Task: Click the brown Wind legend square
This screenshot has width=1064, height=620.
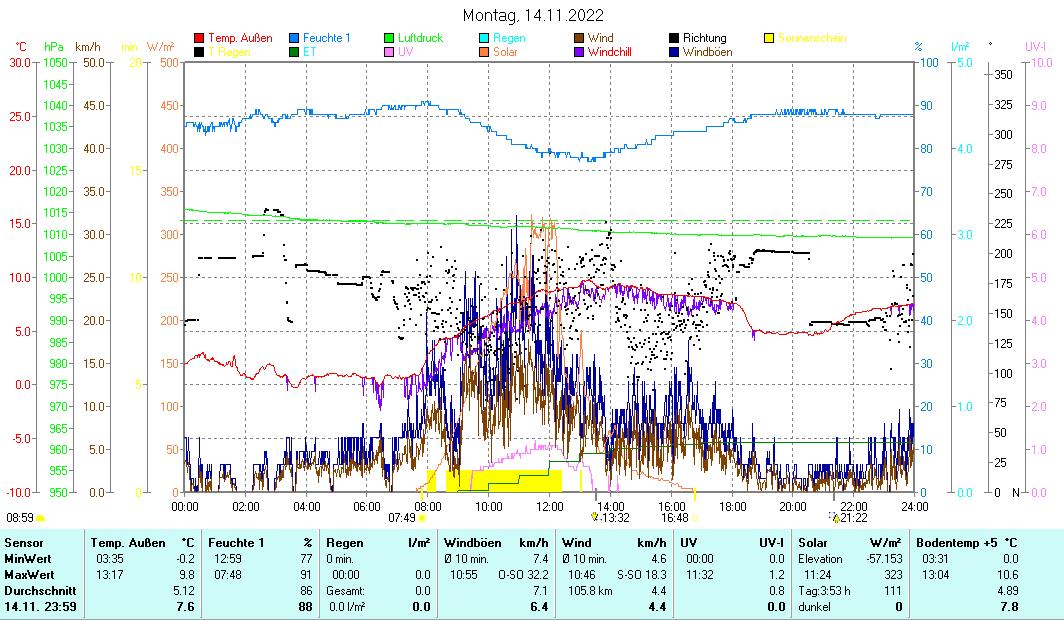Action: point(580,38)
